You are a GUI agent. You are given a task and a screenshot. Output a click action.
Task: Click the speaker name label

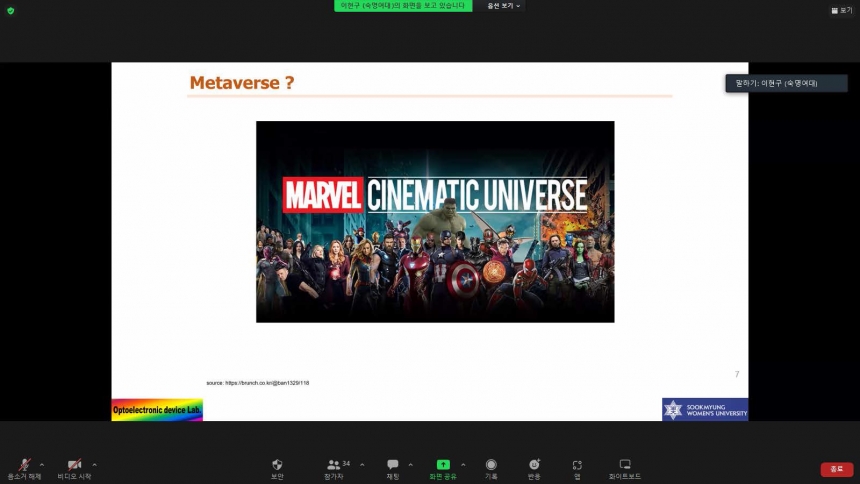(786, 83)
